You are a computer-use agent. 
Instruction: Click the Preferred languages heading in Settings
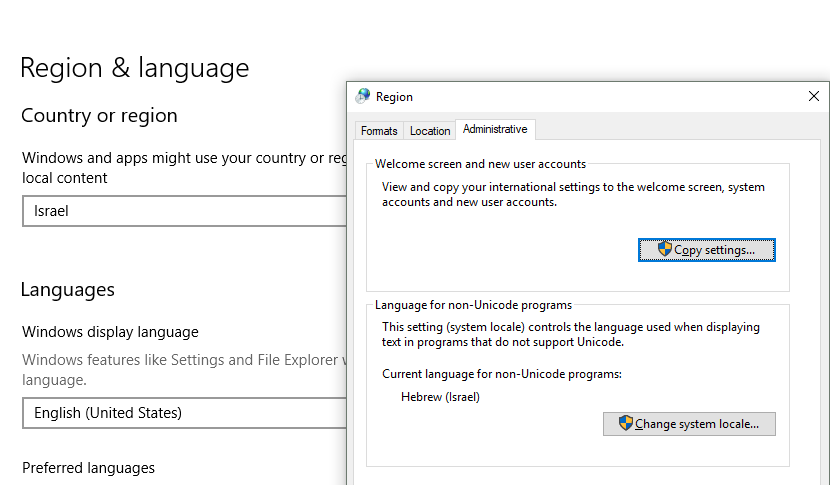(x=88, y=468)
